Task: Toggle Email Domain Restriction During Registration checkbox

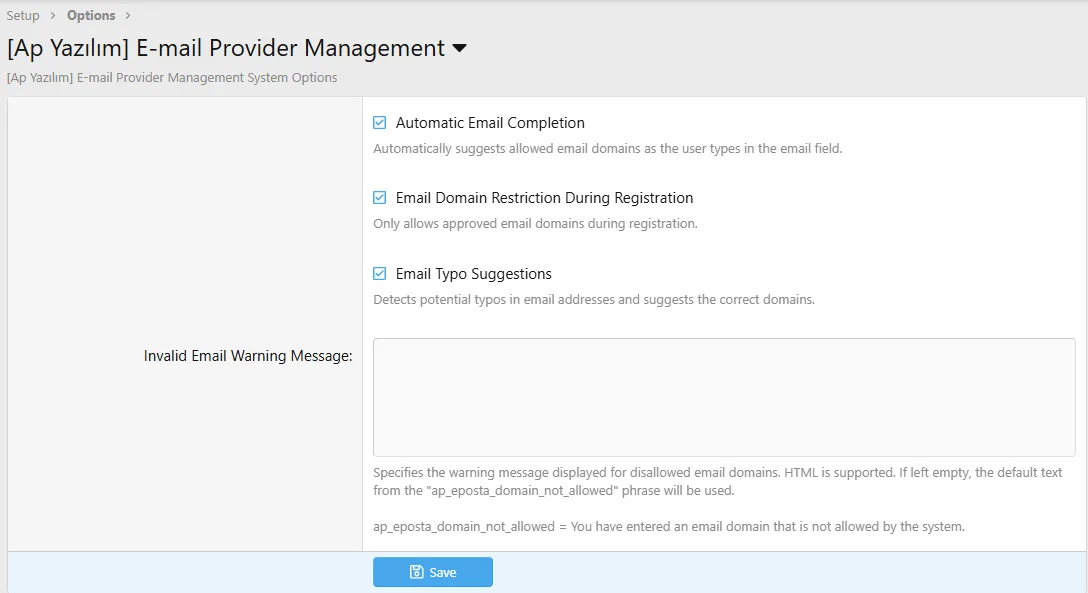Action: click(x=380, y=198)
